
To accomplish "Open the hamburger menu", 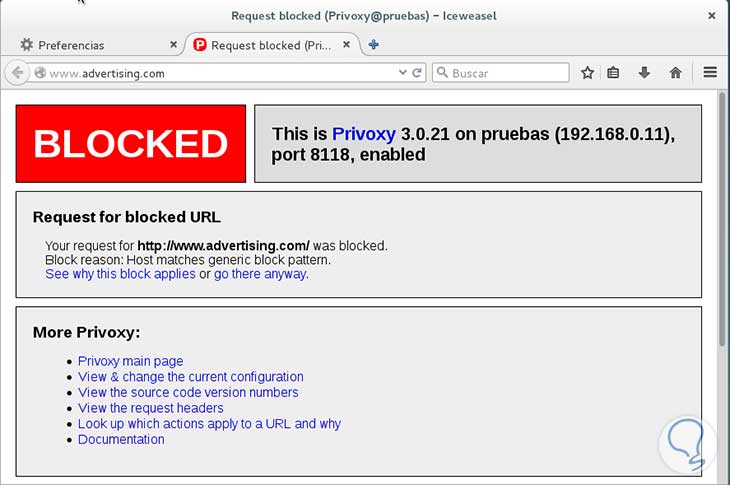I will (711, 73).
